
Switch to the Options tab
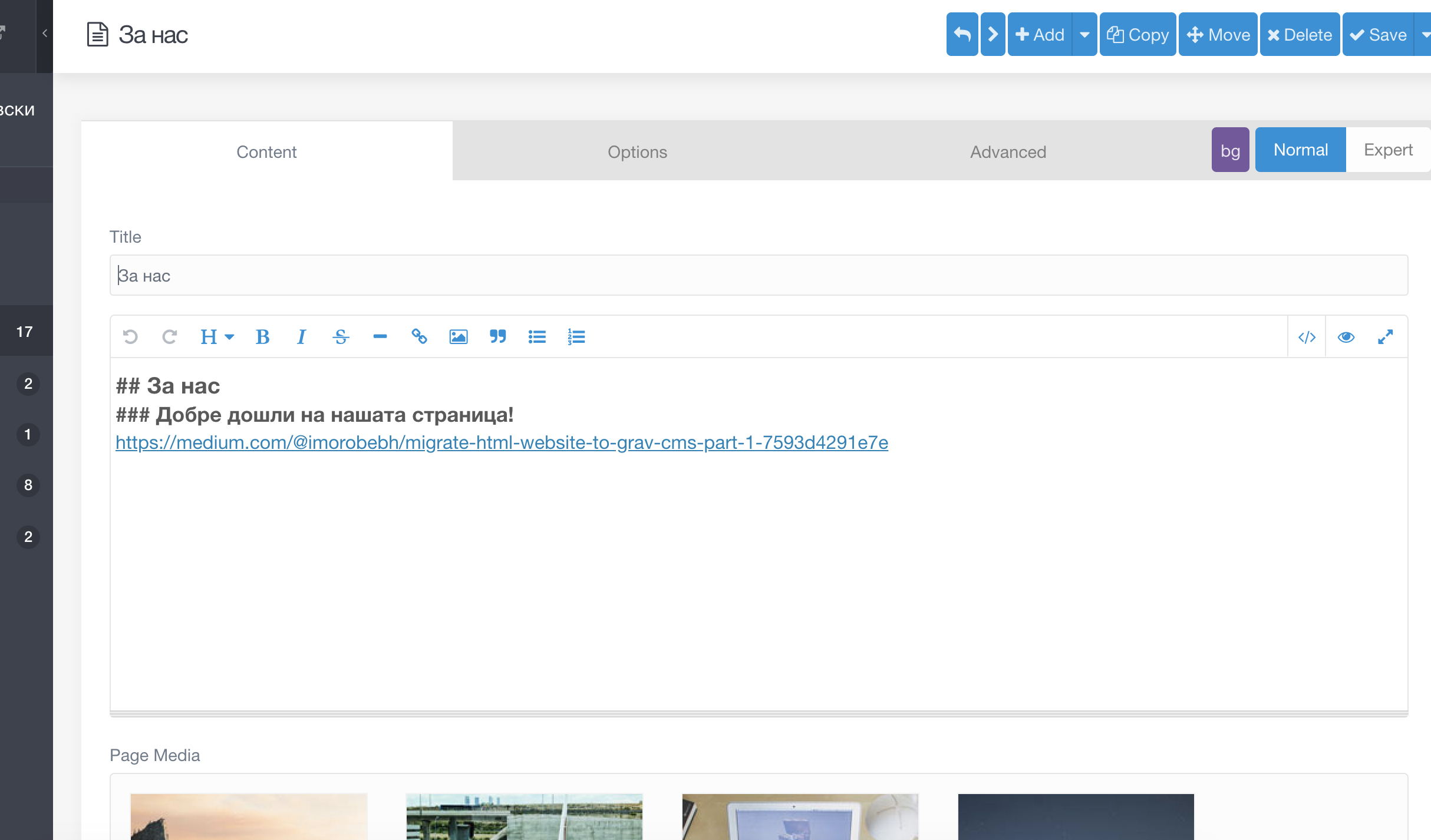click(x=638, y=151)
